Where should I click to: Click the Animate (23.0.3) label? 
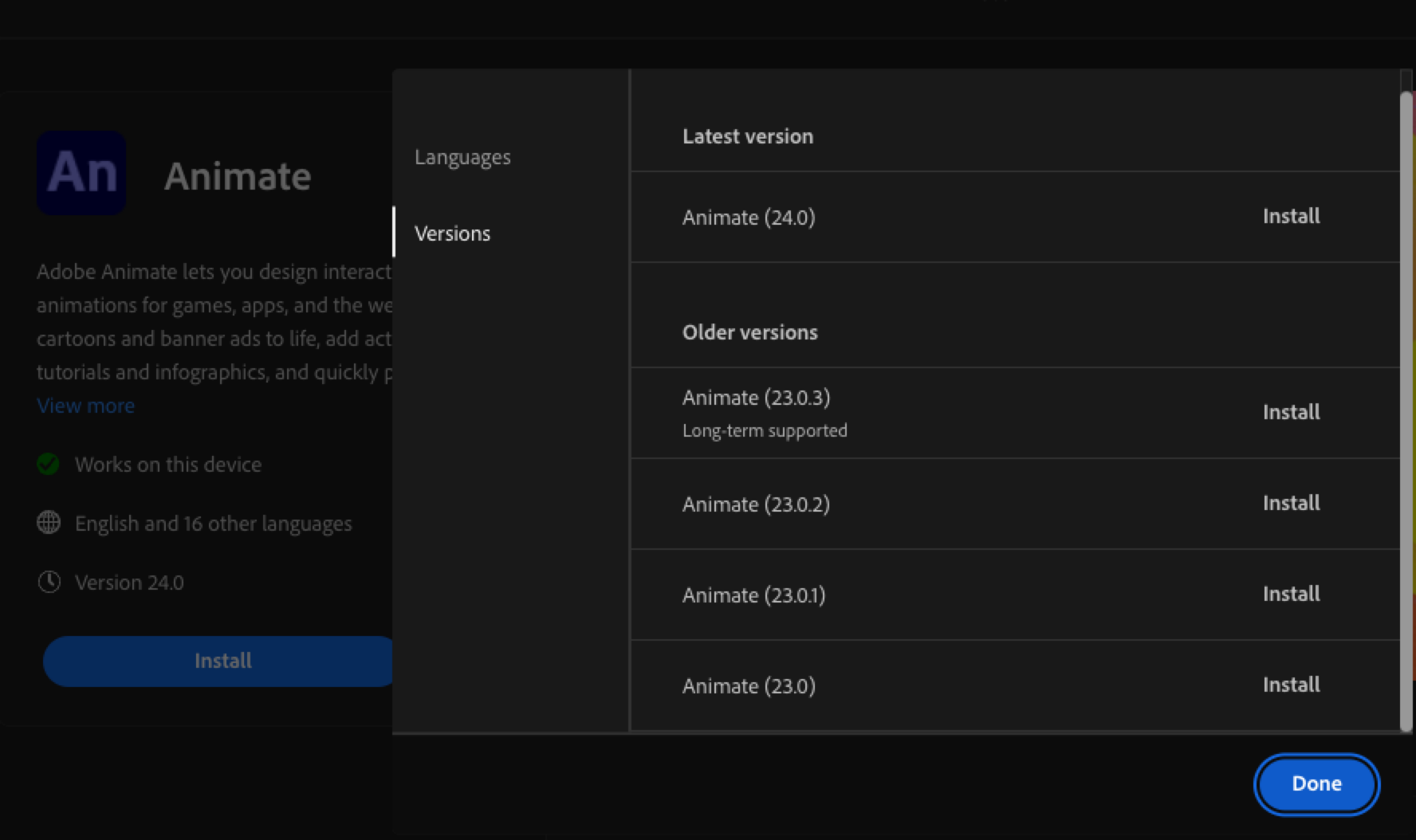[x=756, y=398]
